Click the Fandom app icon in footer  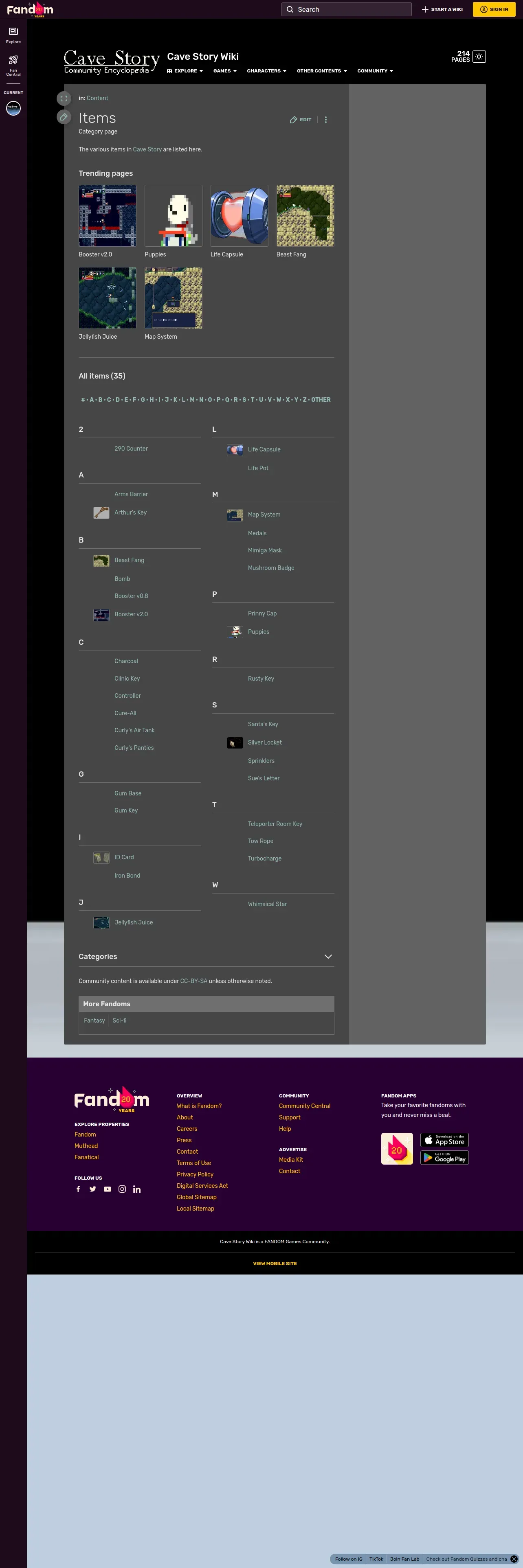click(x=397, y=1148)
